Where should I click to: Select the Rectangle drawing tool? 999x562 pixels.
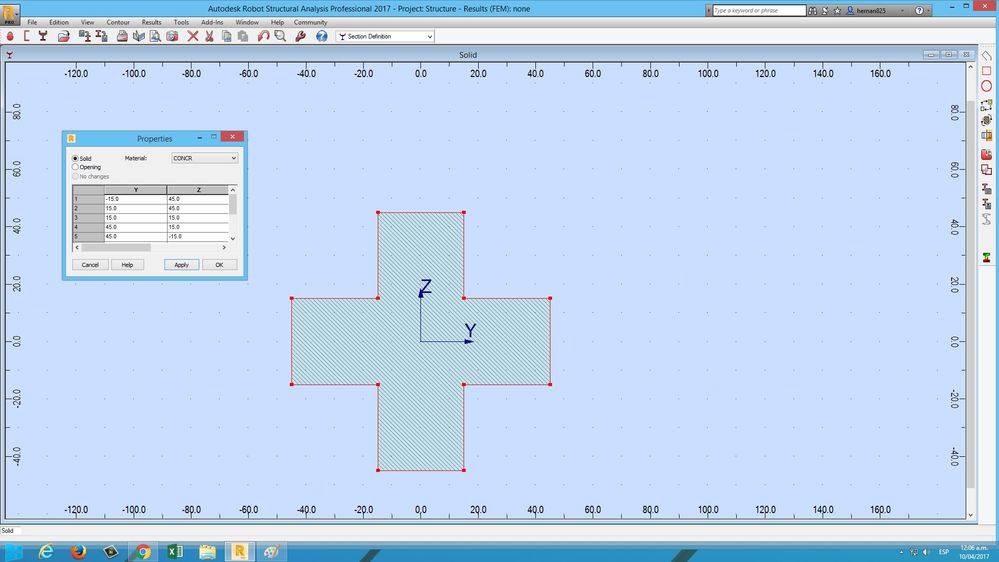[x=986, y=71]
